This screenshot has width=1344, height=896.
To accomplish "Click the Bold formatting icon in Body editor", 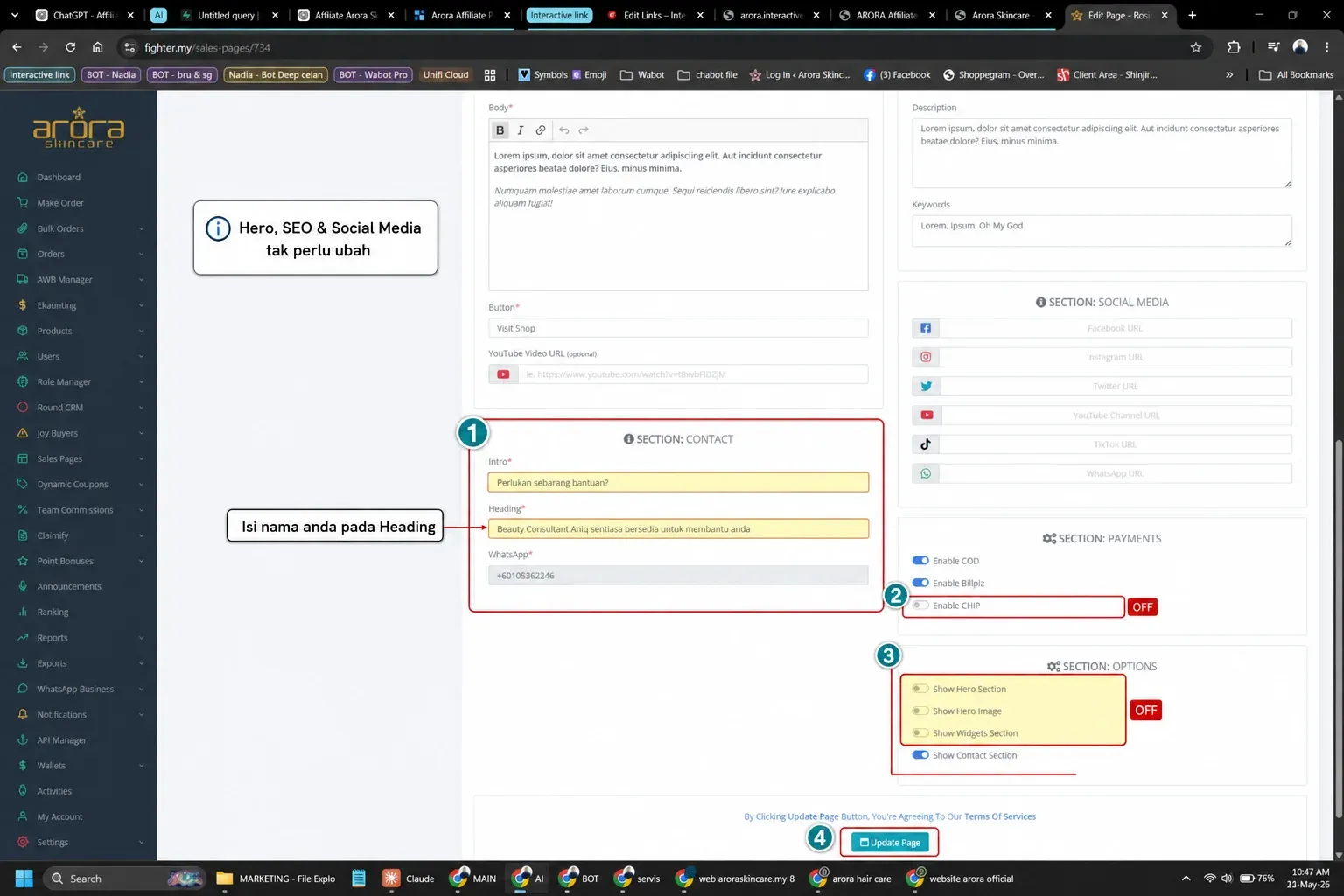I will coord(500,130).
